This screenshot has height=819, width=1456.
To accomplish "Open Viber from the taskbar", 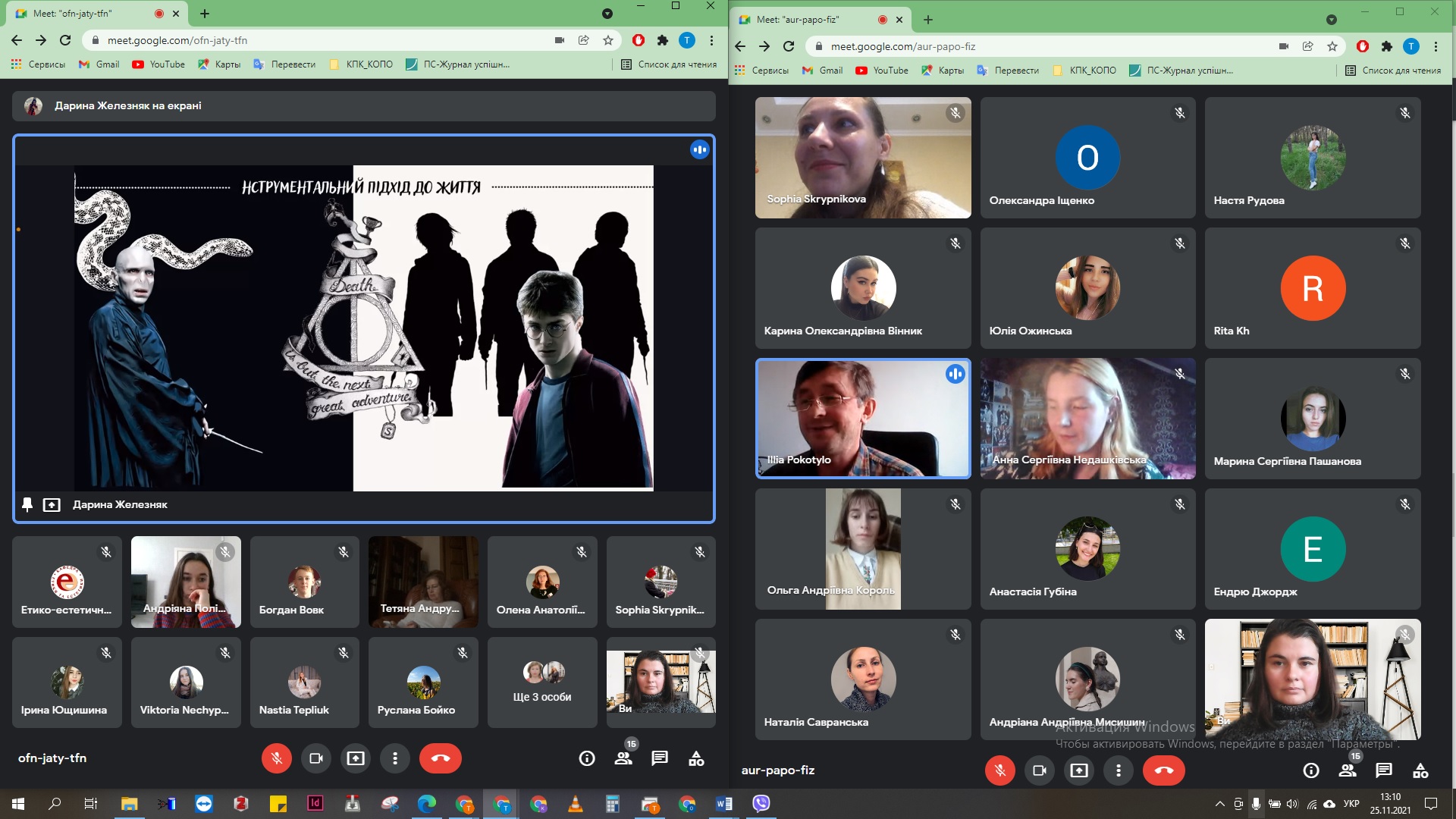I will pyautogui.click(x=761, y=803).
